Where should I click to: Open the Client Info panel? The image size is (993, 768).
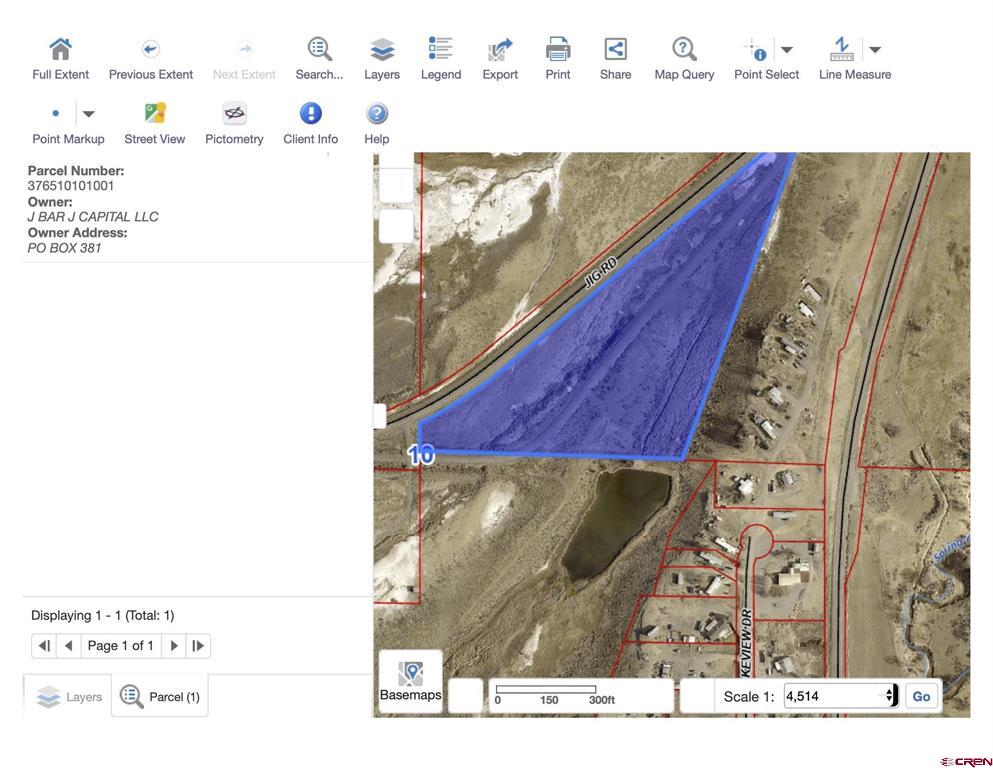311,114
